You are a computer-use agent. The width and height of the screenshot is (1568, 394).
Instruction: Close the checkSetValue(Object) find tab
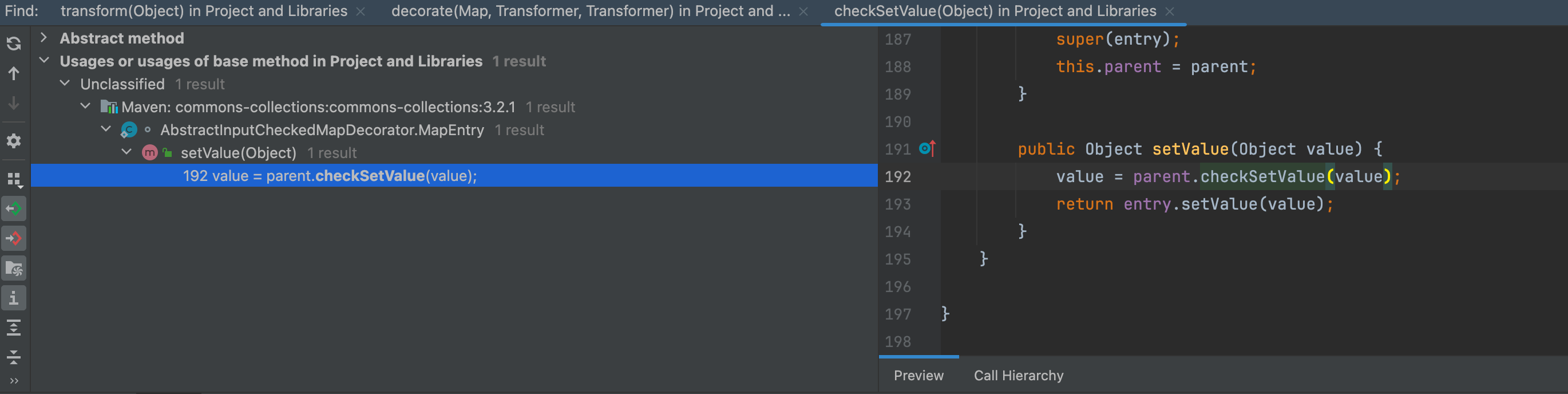(x=1169, y=11)
